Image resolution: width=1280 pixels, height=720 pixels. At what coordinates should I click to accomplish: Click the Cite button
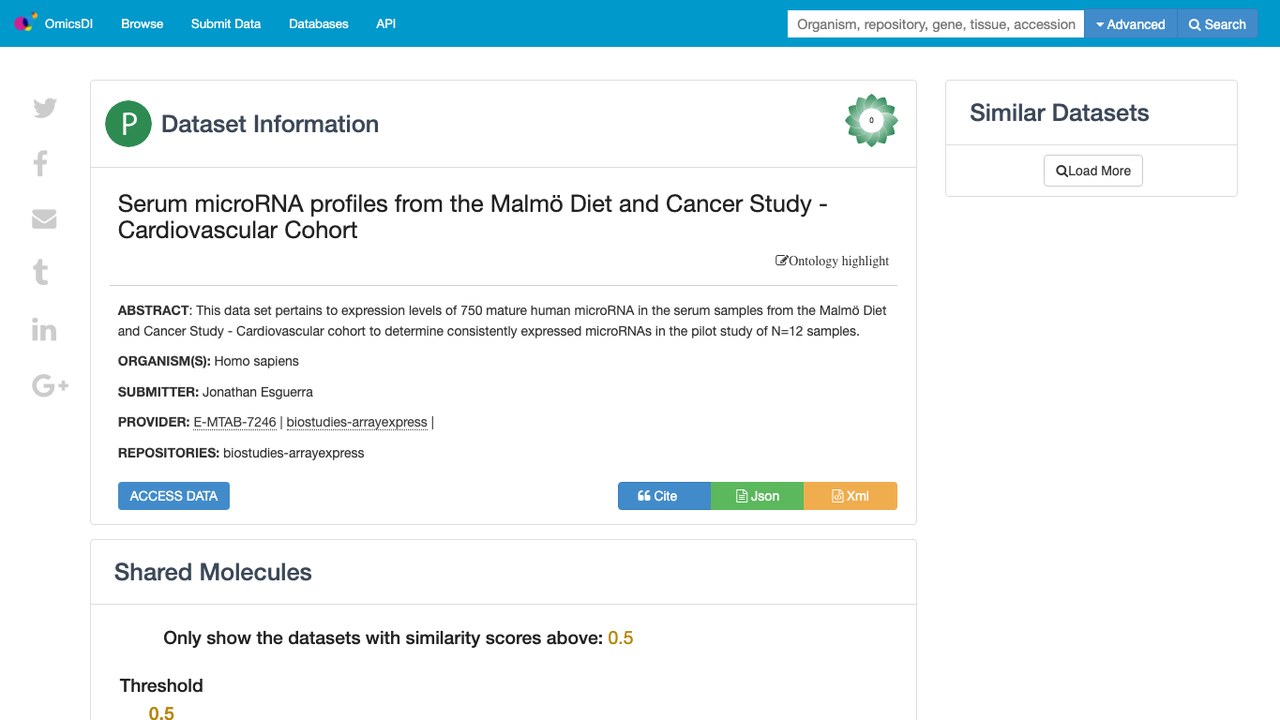pyautogui.click(x=664, y=496)
